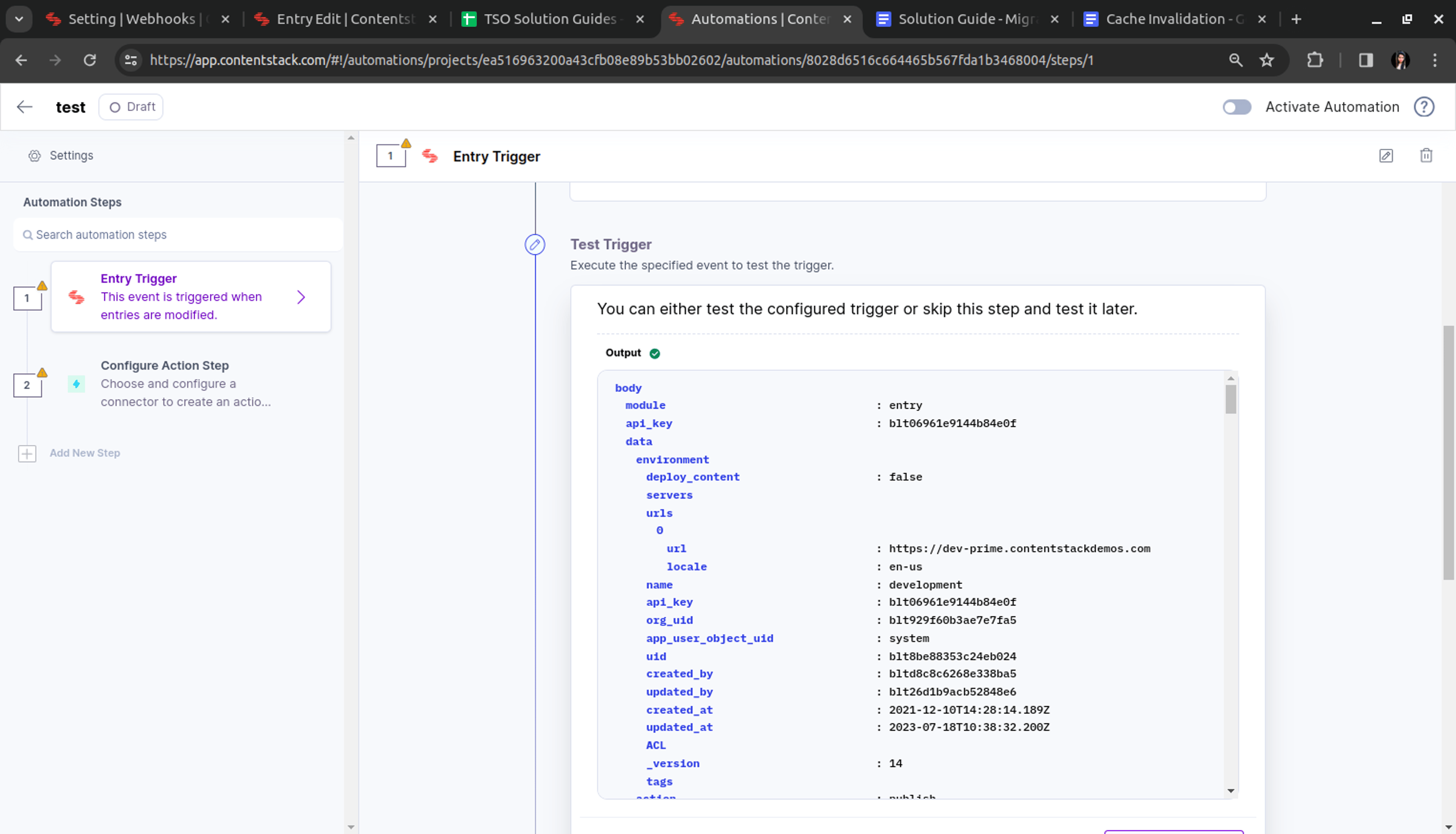Click the connector lightning icon in step 2

tap(76, 384)
